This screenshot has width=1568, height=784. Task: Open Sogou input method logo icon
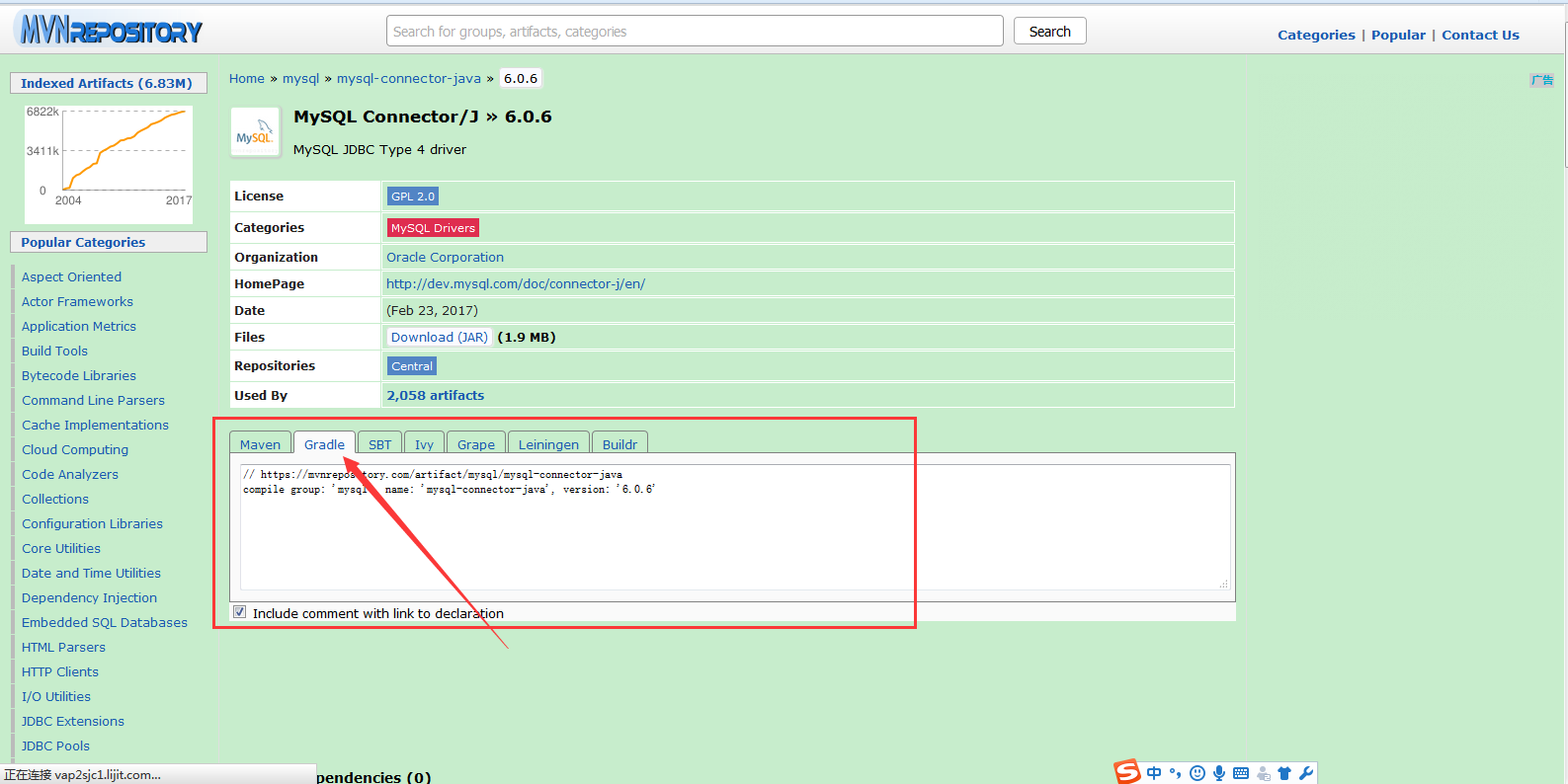[x=1127, y=772]
